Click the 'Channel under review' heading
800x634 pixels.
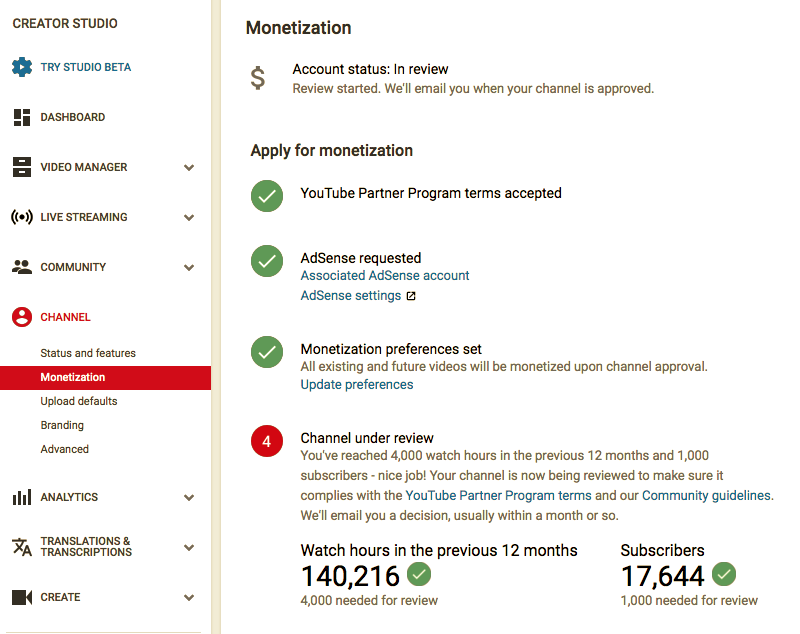coord(367,438)
